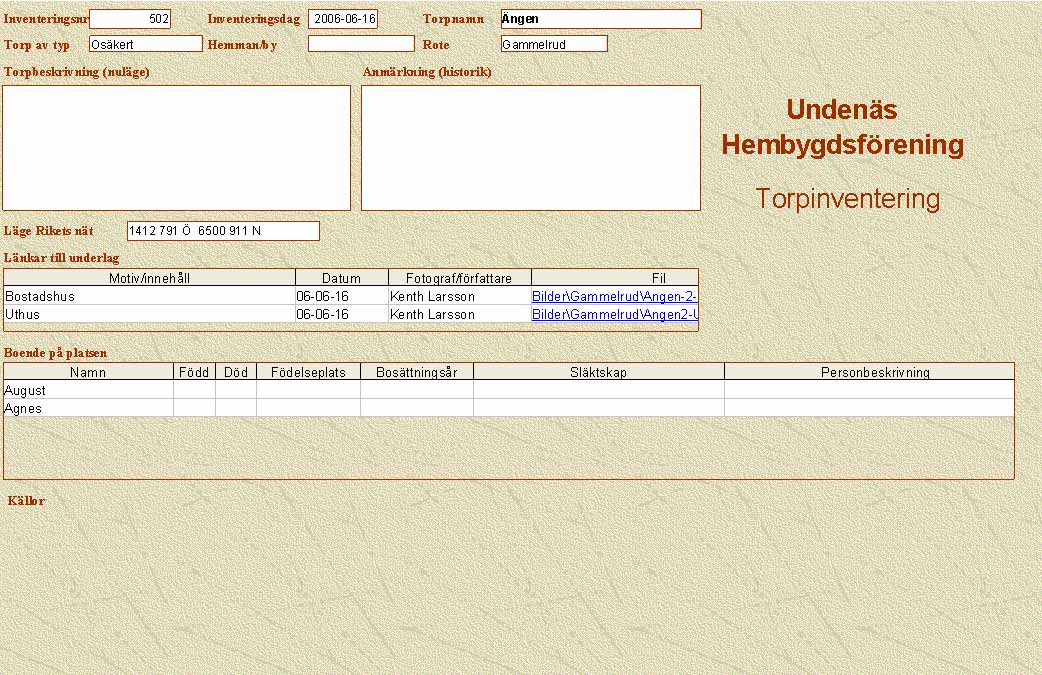
Task: Open the Bostadshus image file link
Action: tap(614, 296)
